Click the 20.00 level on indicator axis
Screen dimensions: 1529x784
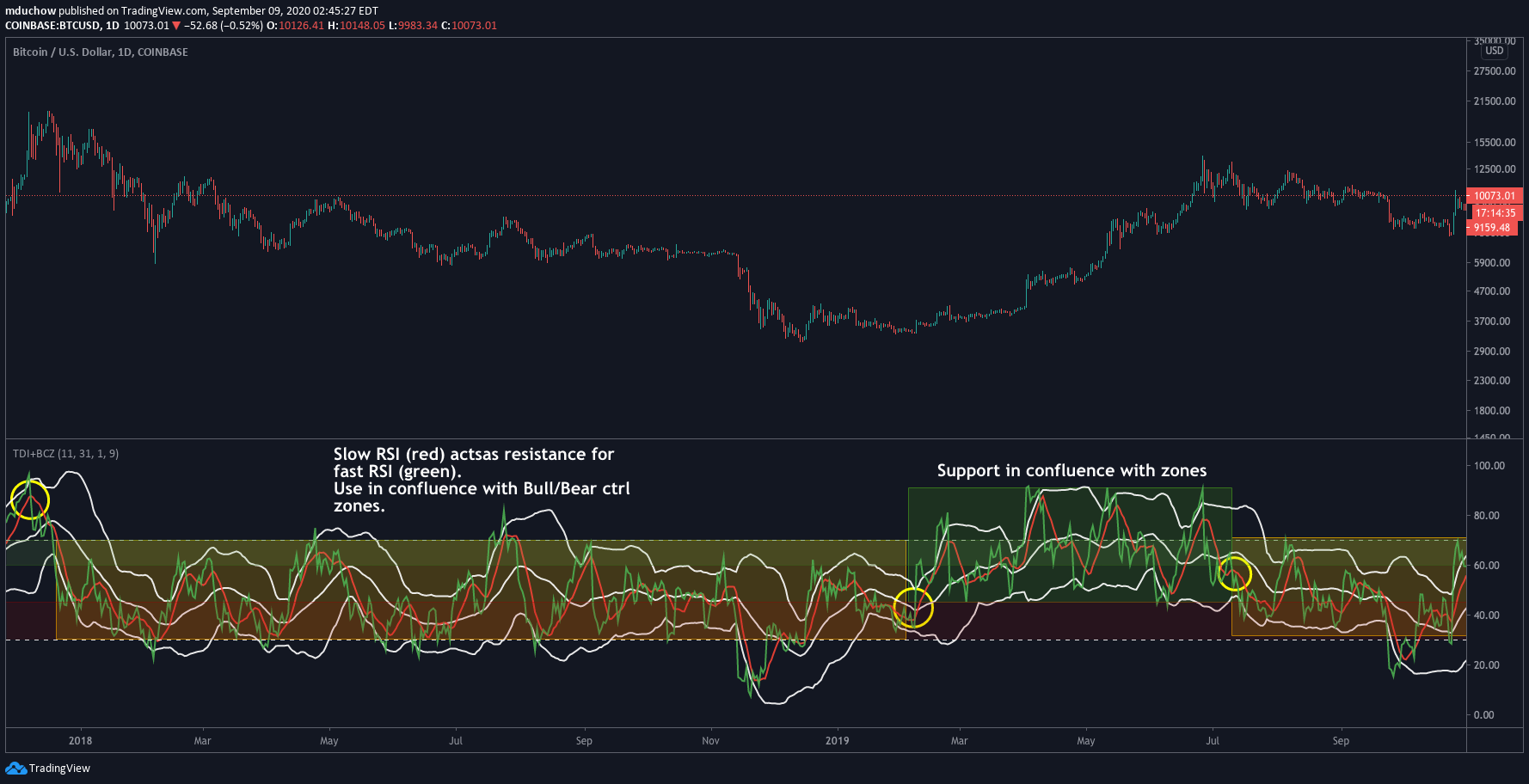click(x=1487, y=665)
